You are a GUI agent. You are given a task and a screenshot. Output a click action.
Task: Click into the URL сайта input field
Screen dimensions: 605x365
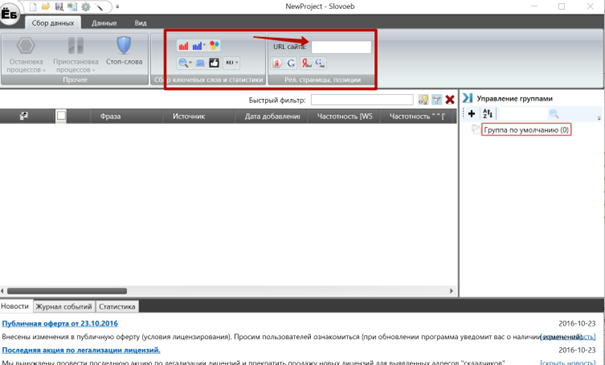click(341, 47)
